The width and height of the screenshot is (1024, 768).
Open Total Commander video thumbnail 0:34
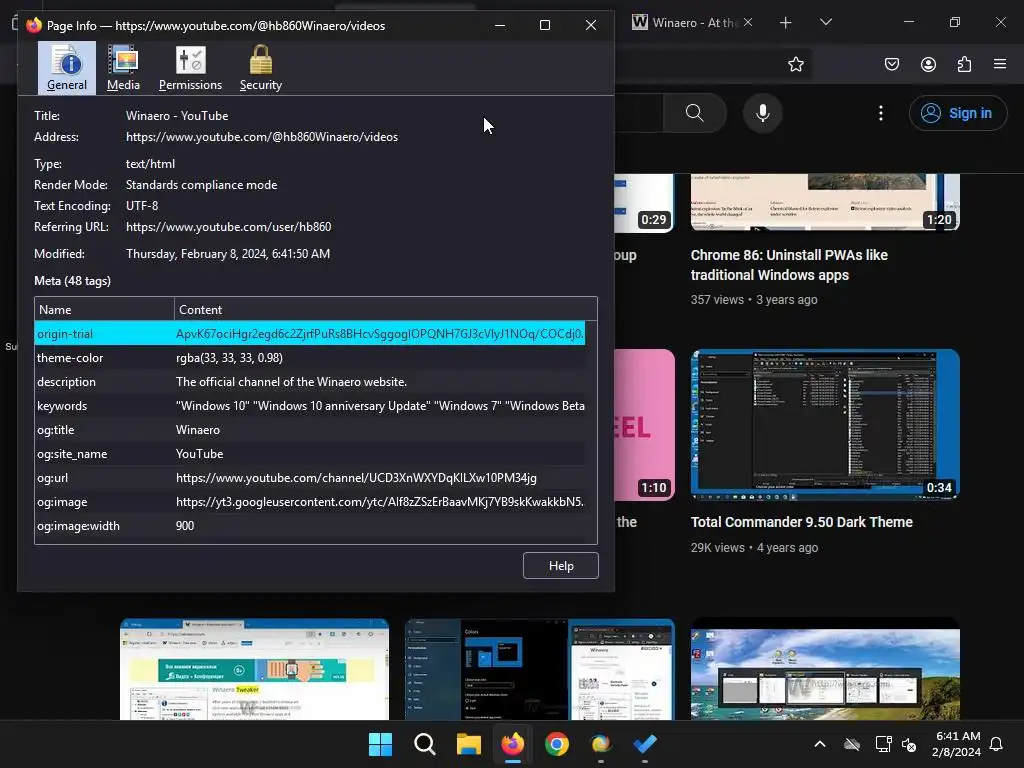[x=825, y=424]
